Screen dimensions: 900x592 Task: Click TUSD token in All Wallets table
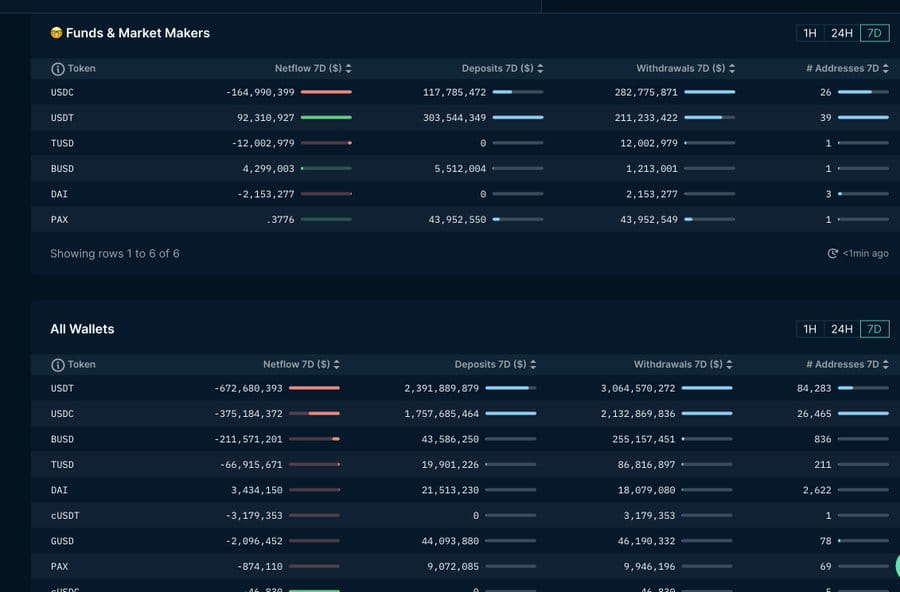tap(62, 465)
